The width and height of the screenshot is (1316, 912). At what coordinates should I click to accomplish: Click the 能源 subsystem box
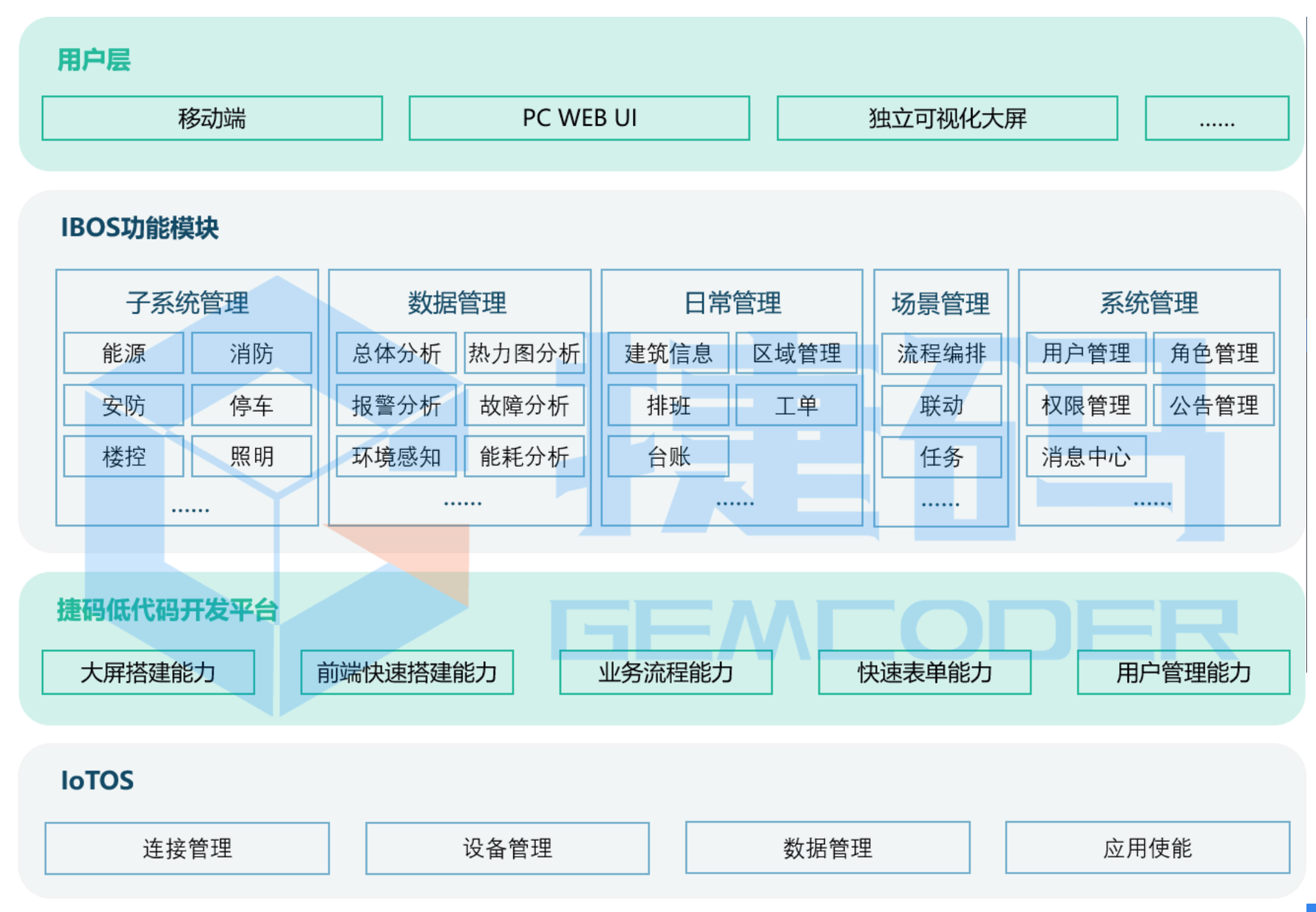124,353
